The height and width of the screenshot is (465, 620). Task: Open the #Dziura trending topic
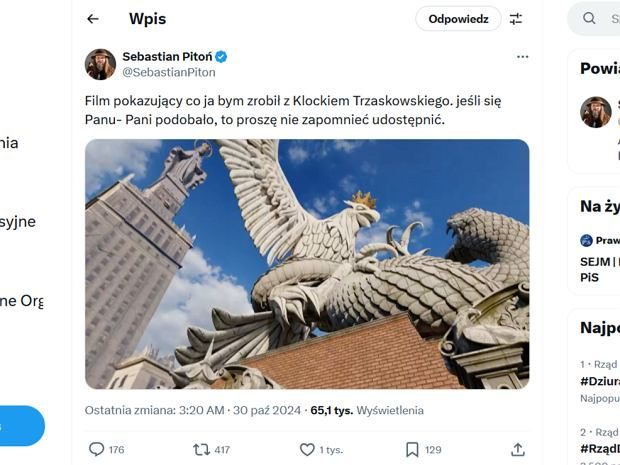600,381
